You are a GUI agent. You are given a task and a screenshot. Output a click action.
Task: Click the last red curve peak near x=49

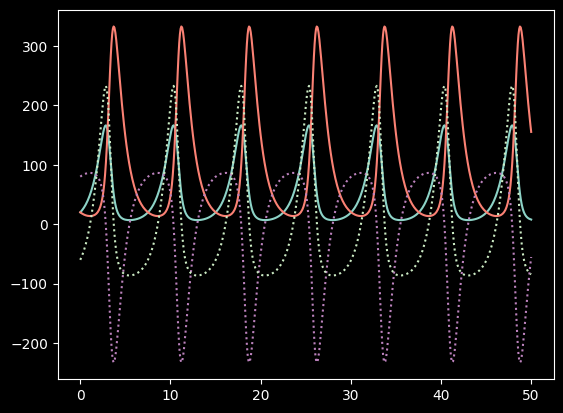pos(520,27)
